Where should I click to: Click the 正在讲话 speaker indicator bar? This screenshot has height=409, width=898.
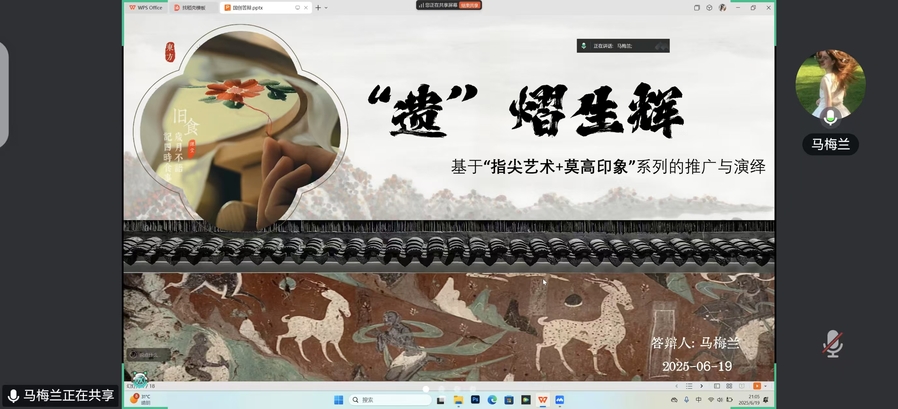[x=623, y=46]
